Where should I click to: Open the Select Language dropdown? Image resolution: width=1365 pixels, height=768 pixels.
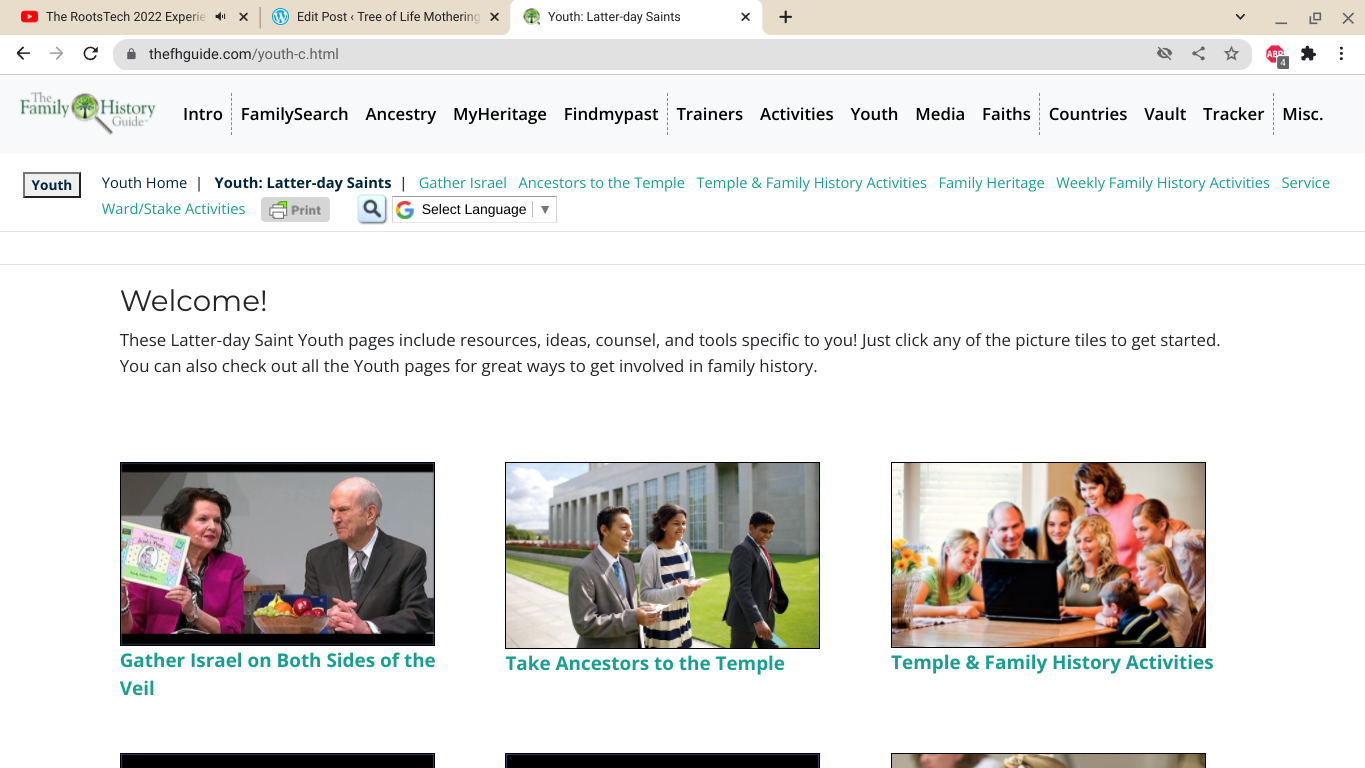click(474, 209)
